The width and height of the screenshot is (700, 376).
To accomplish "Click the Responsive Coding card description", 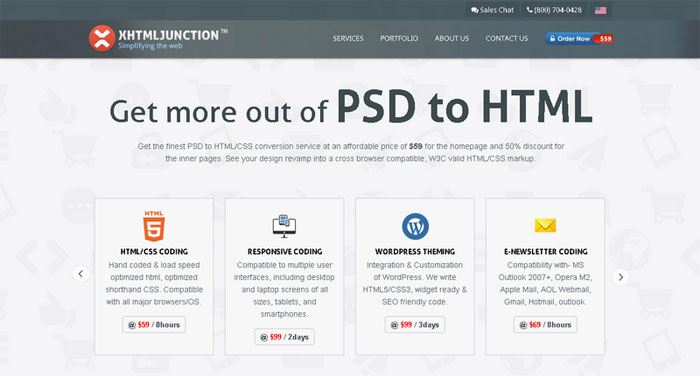I will (284, 289).
